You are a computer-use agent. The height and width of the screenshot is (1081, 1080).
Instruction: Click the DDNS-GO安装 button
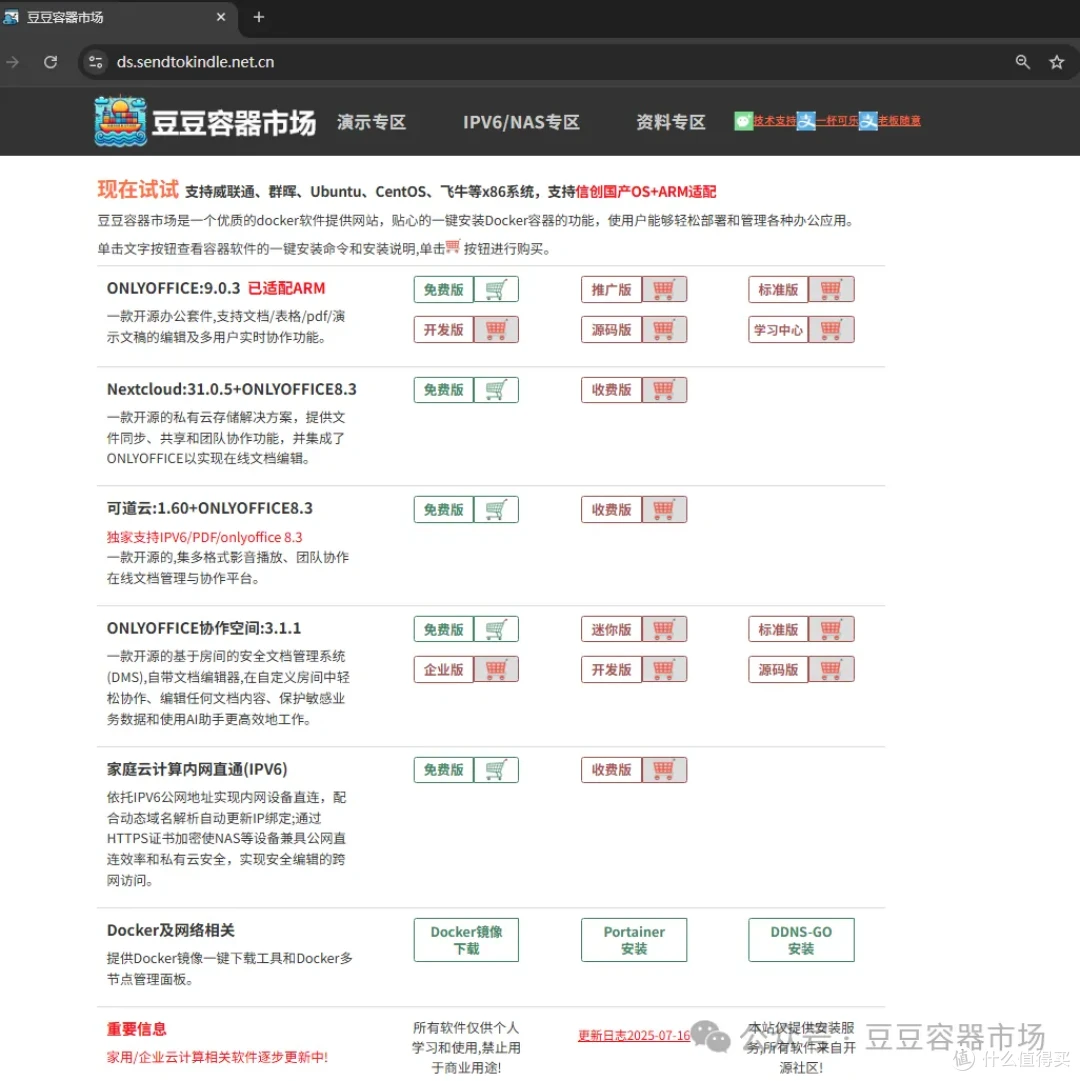pos(801,940)
